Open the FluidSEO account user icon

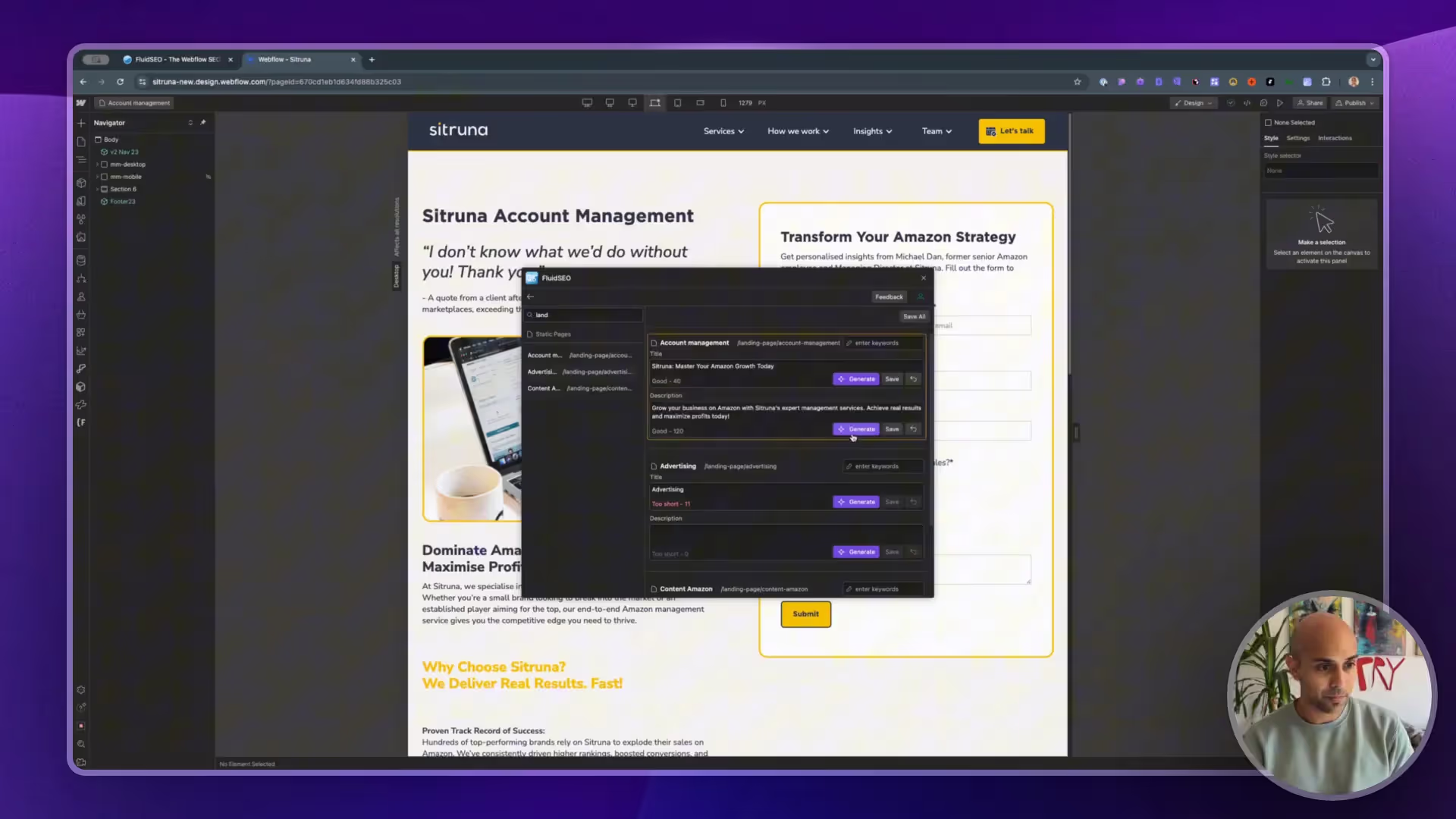tap(921, 297)
